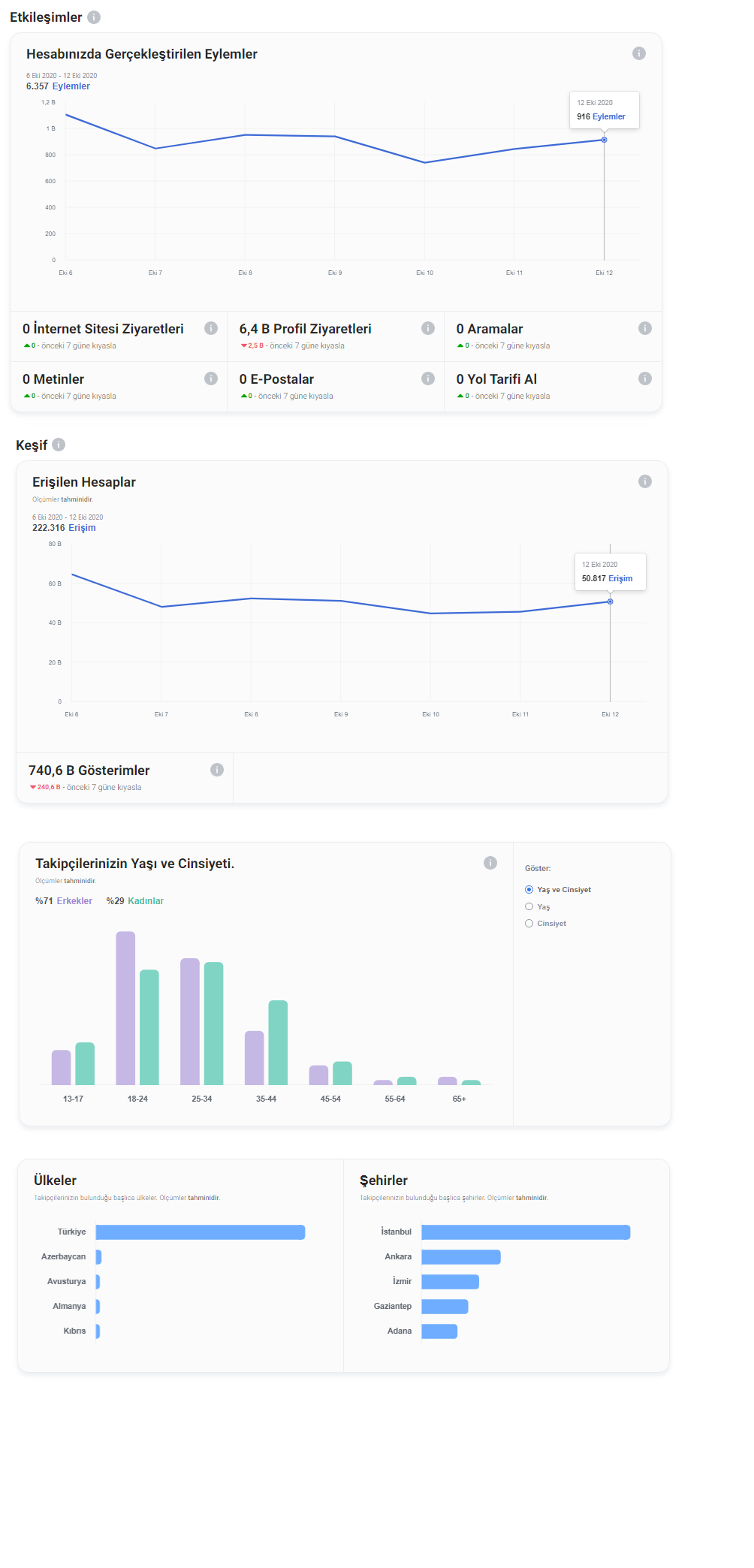The image size is (754, 1568).
Task: Click Eki 12 data point on Eylemler chart
Action: coord(605,140)
